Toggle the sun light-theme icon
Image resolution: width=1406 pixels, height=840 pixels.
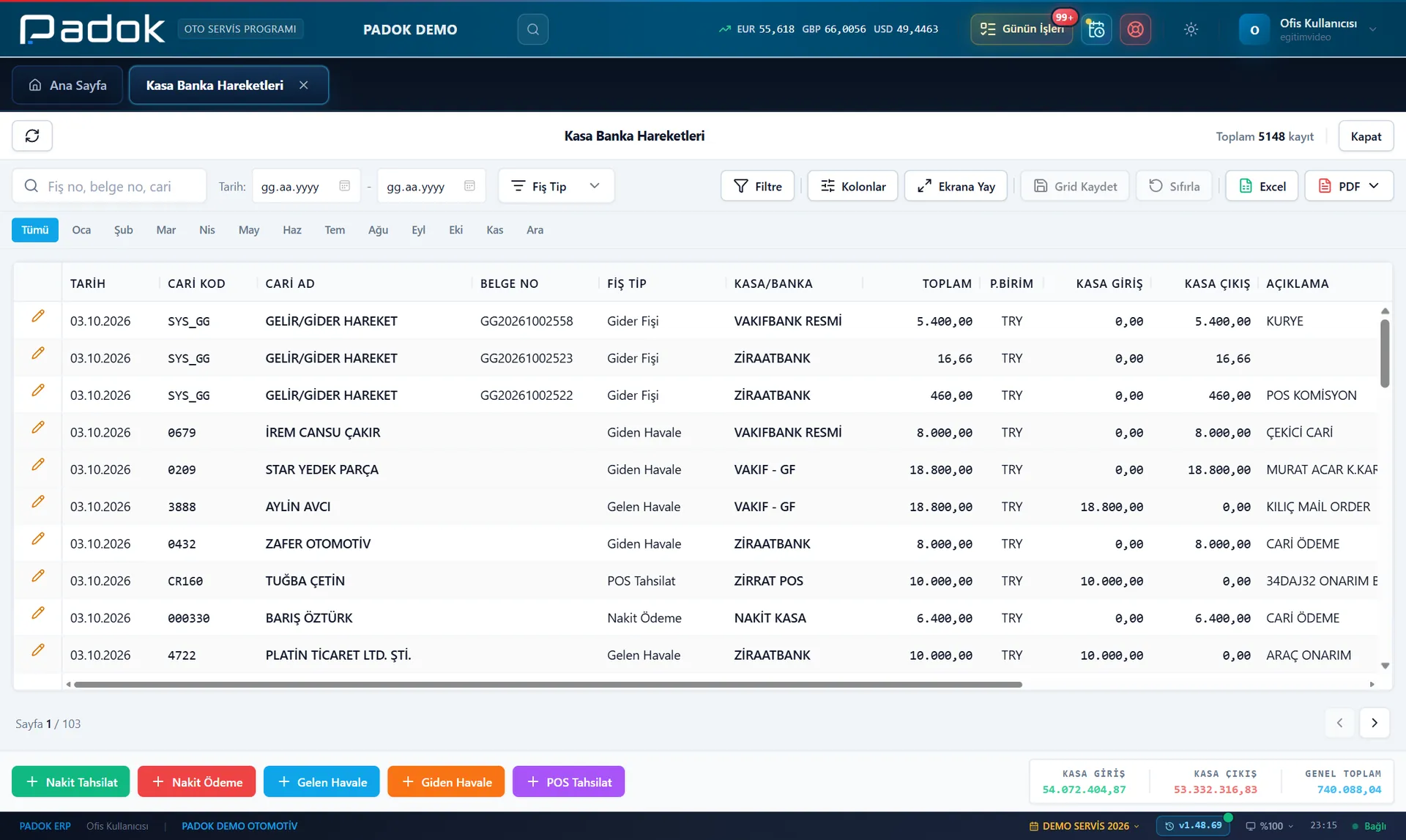(x=1191, y=29)
